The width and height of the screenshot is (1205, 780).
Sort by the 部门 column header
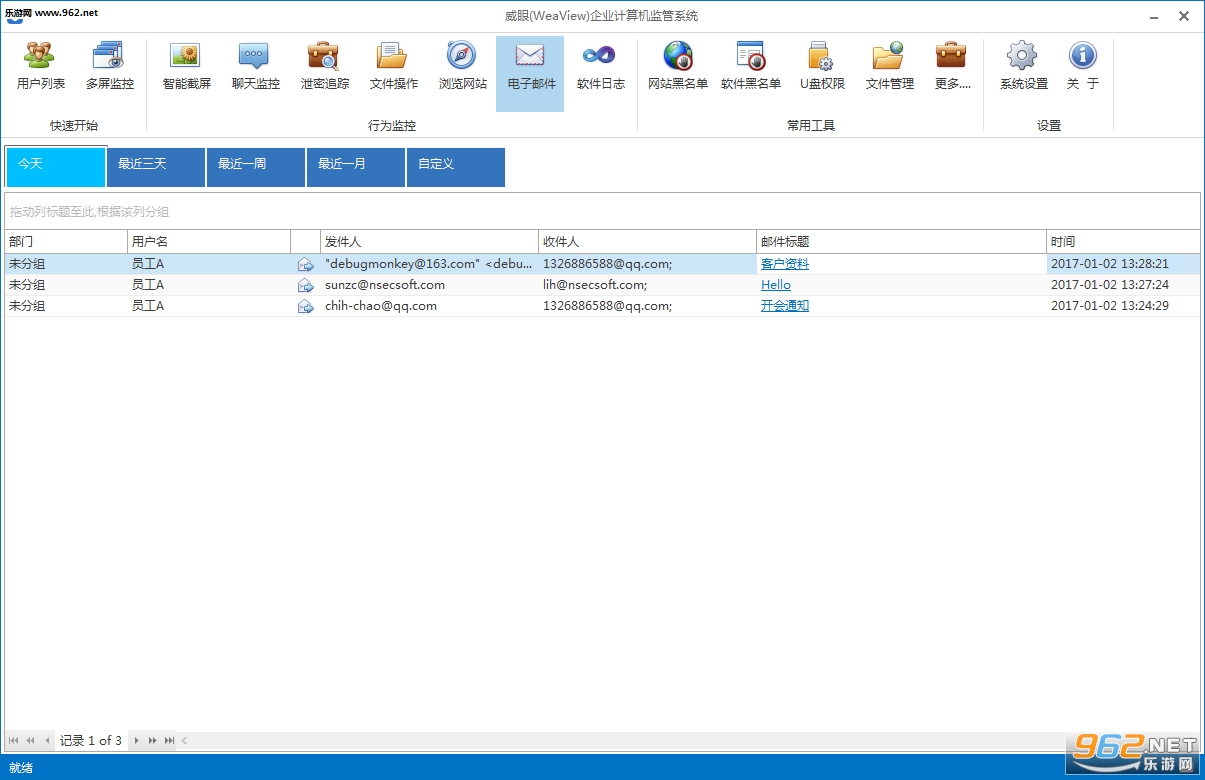click(x=66, y=242)
